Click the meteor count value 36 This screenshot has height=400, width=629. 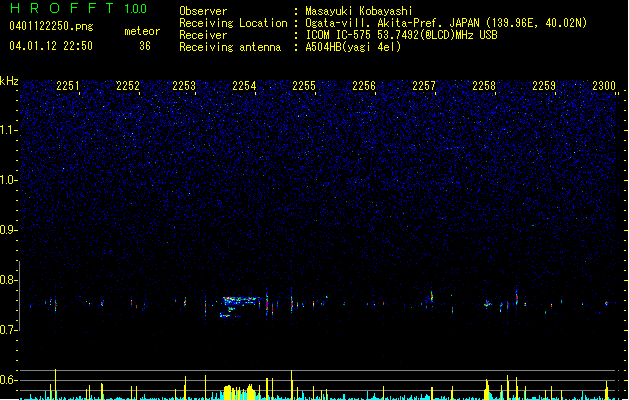145,46
